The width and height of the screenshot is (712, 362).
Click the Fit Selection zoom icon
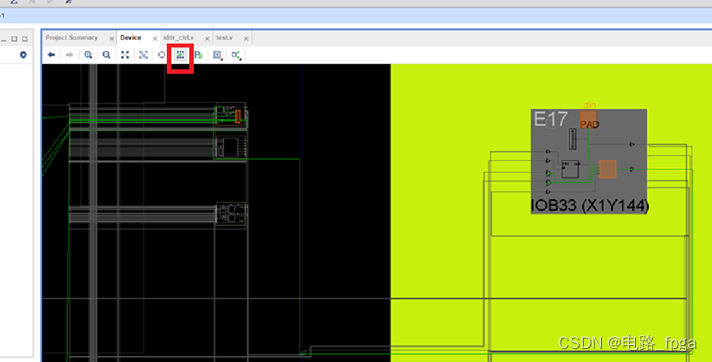click(143, 55)
